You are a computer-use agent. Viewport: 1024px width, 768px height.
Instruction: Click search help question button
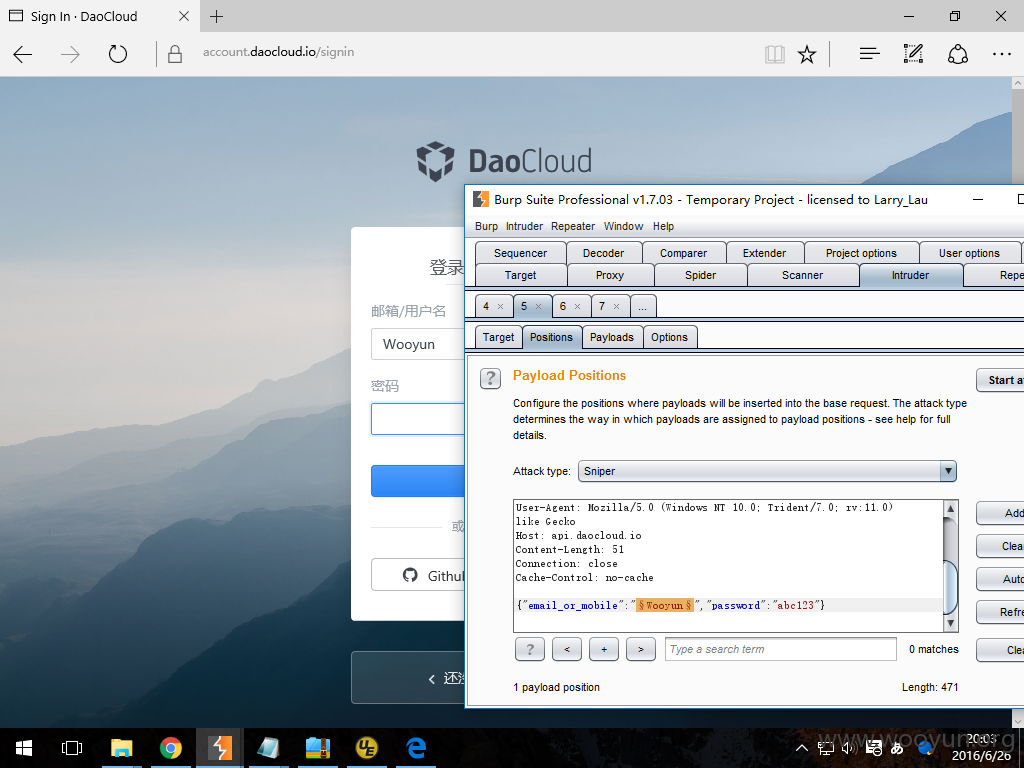pos(530,649)
